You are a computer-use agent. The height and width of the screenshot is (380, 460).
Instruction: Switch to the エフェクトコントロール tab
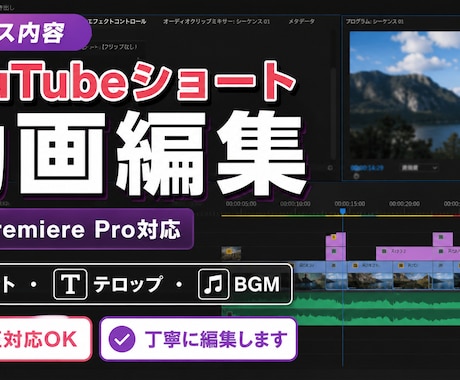point(116,21)
